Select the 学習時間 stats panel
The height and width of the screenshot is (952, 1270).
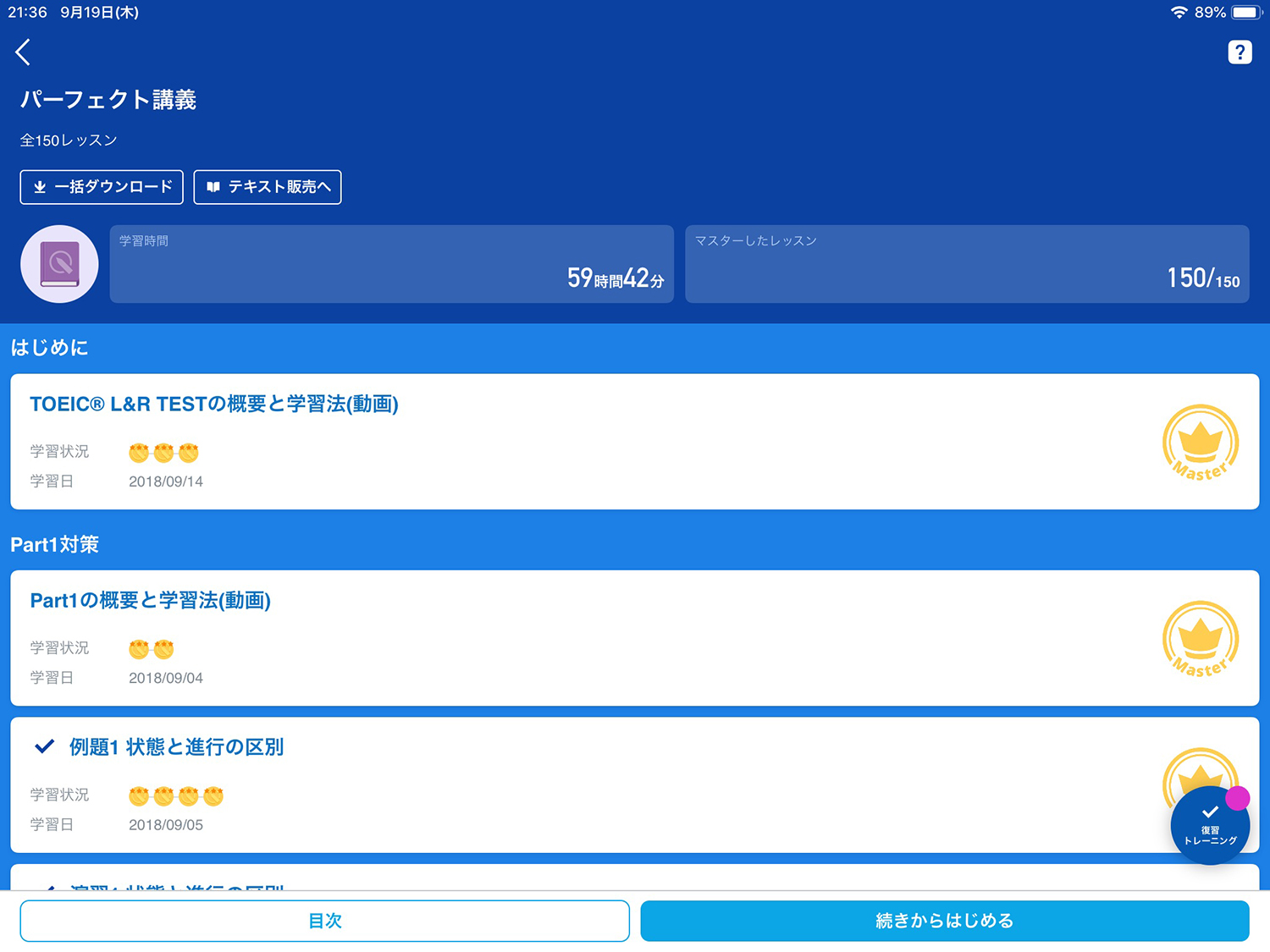[391, 264]
